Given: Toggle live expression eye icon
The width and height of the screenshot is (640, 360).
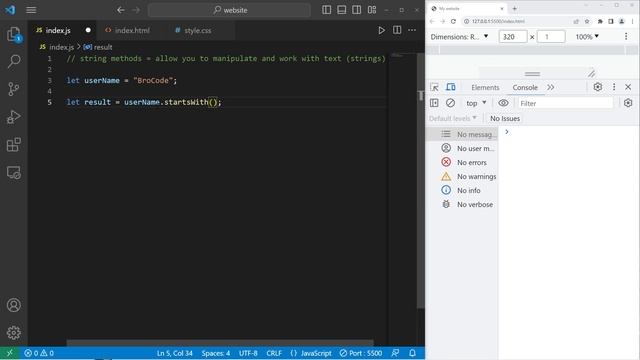Looking at the screenshot, I should click(503, 103).
